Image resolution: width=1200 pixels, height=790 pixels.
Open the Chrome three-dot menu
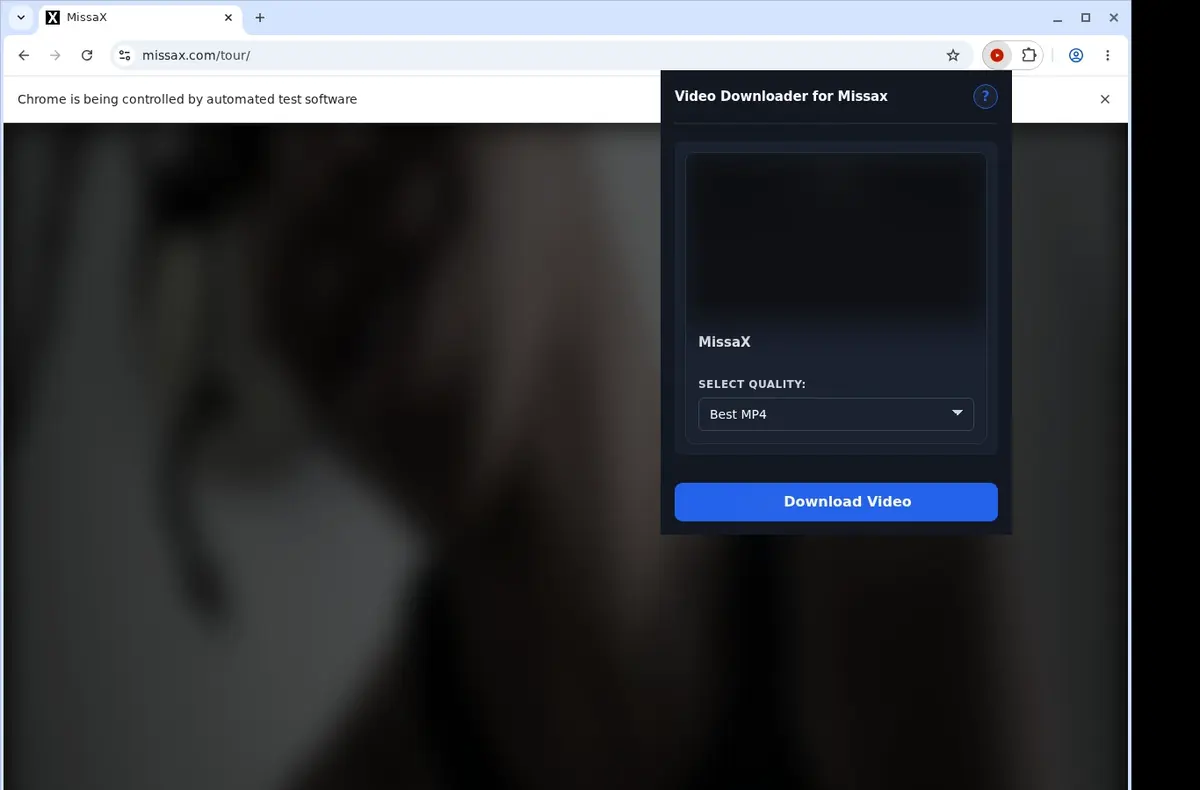pos(1107,56)
